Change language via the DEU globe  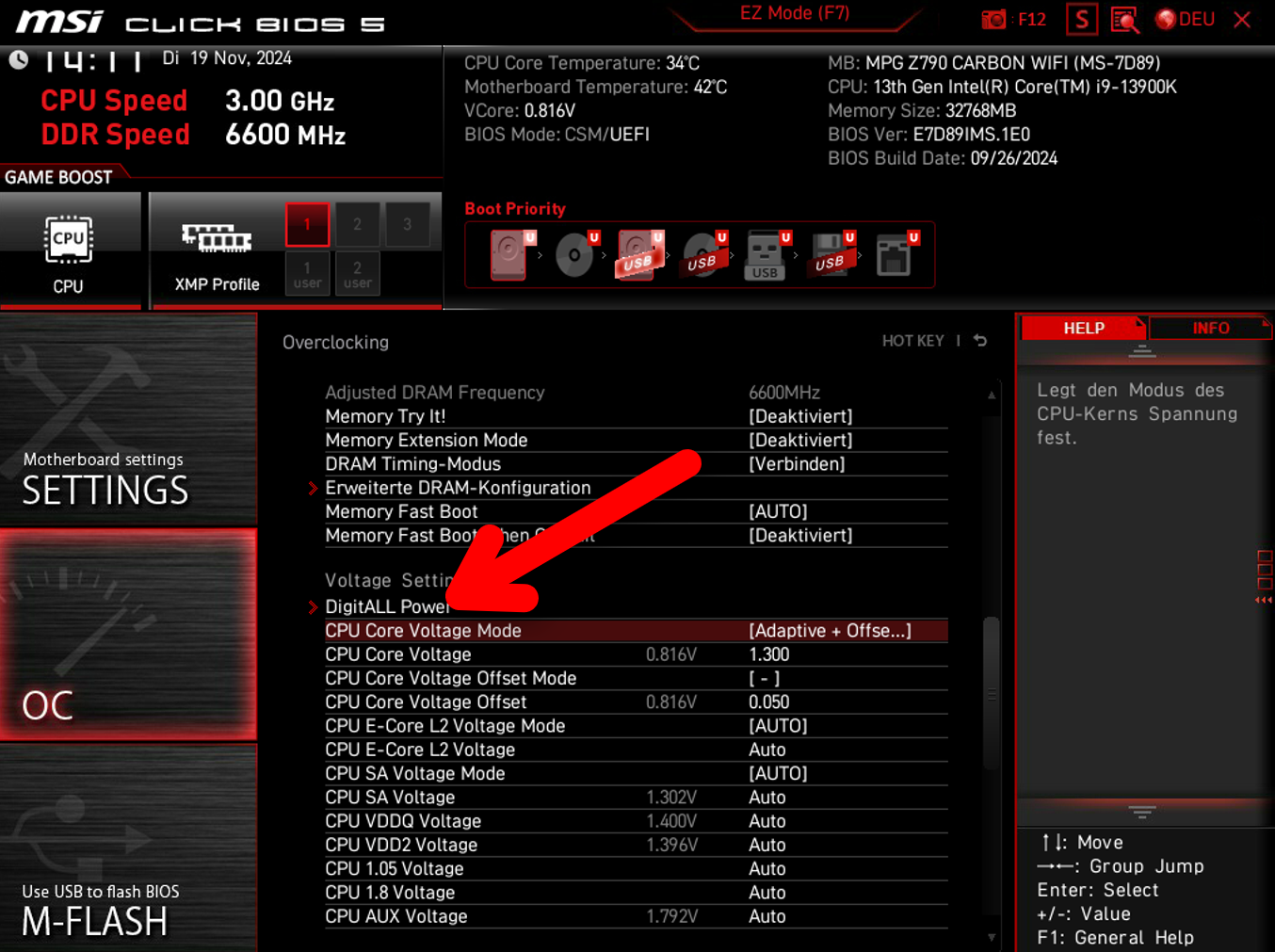pos(1185,19)
